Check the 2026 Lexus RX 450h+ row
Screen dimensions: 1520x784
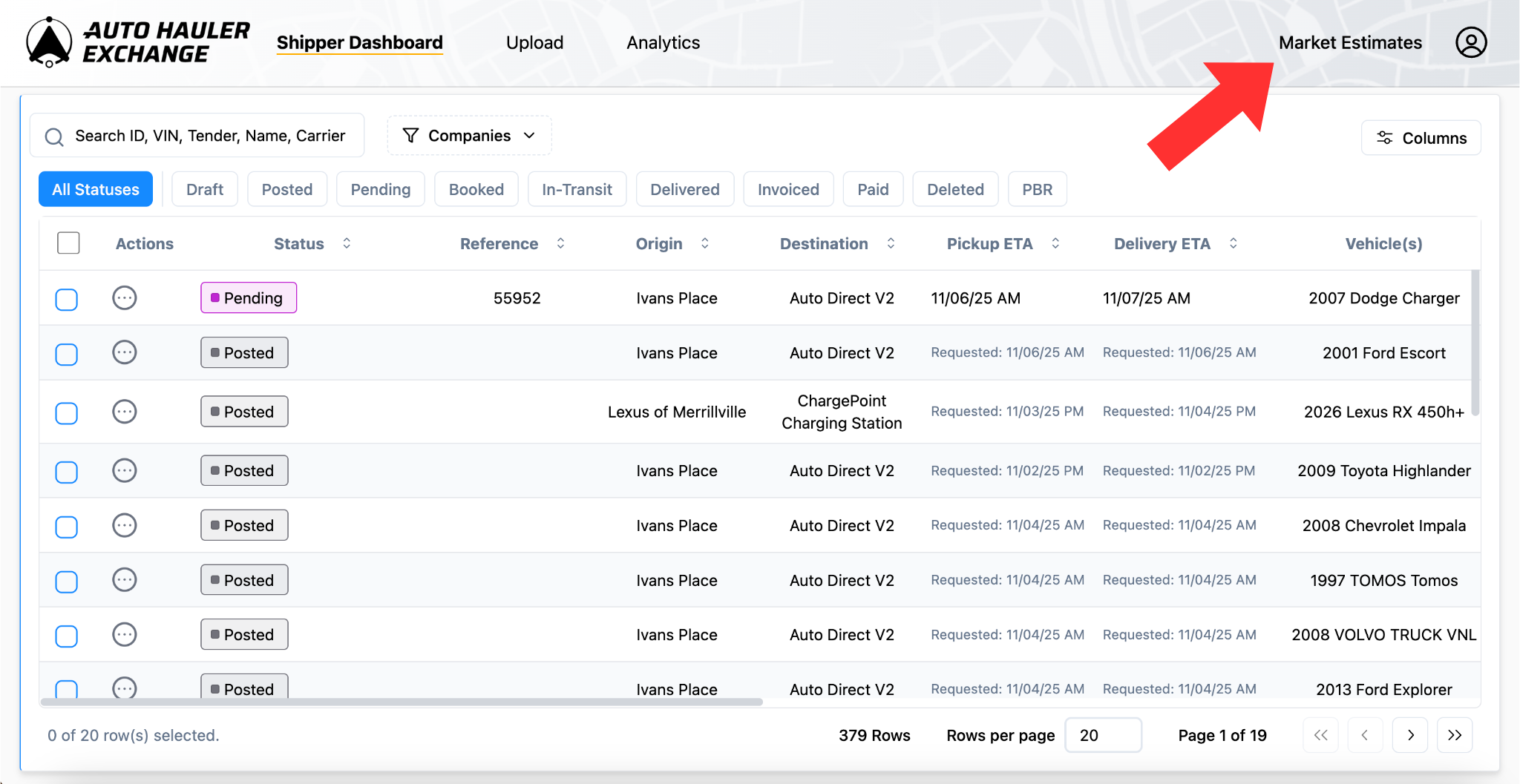click(x=66, y=413)
